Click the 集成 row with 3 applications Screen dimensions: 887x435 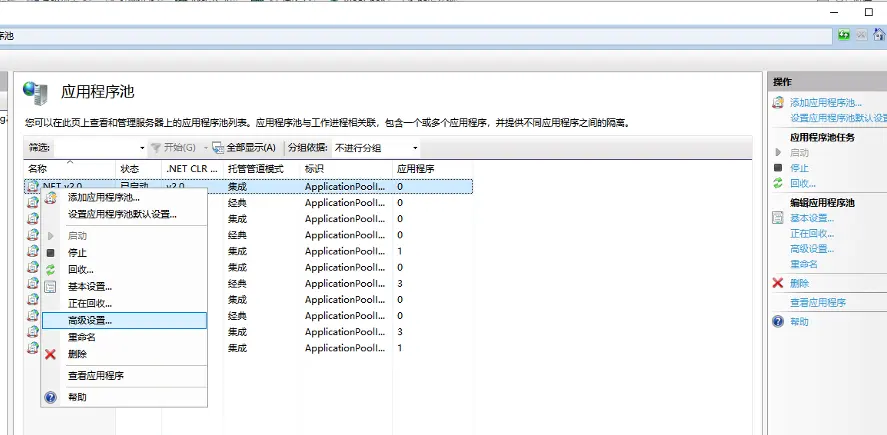coord(248,331)
